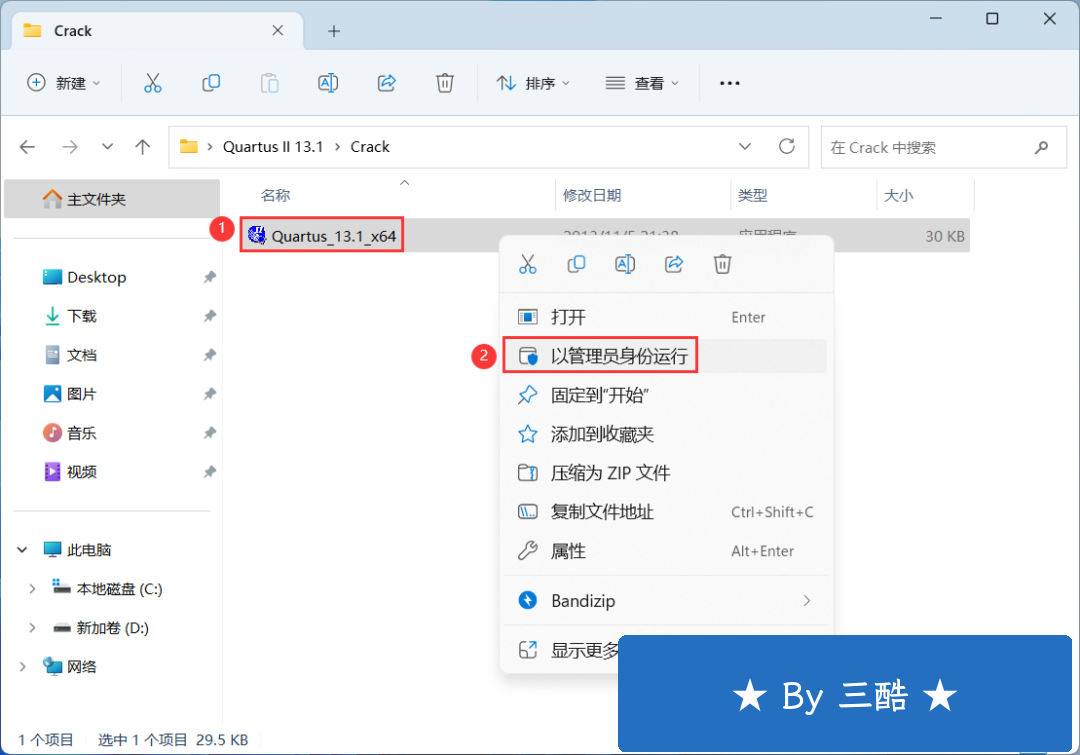This screenshot has height=755, width=1080.
Task: Expand the 本地磁盘 (C:) tree node
Action: pos(32,589)
